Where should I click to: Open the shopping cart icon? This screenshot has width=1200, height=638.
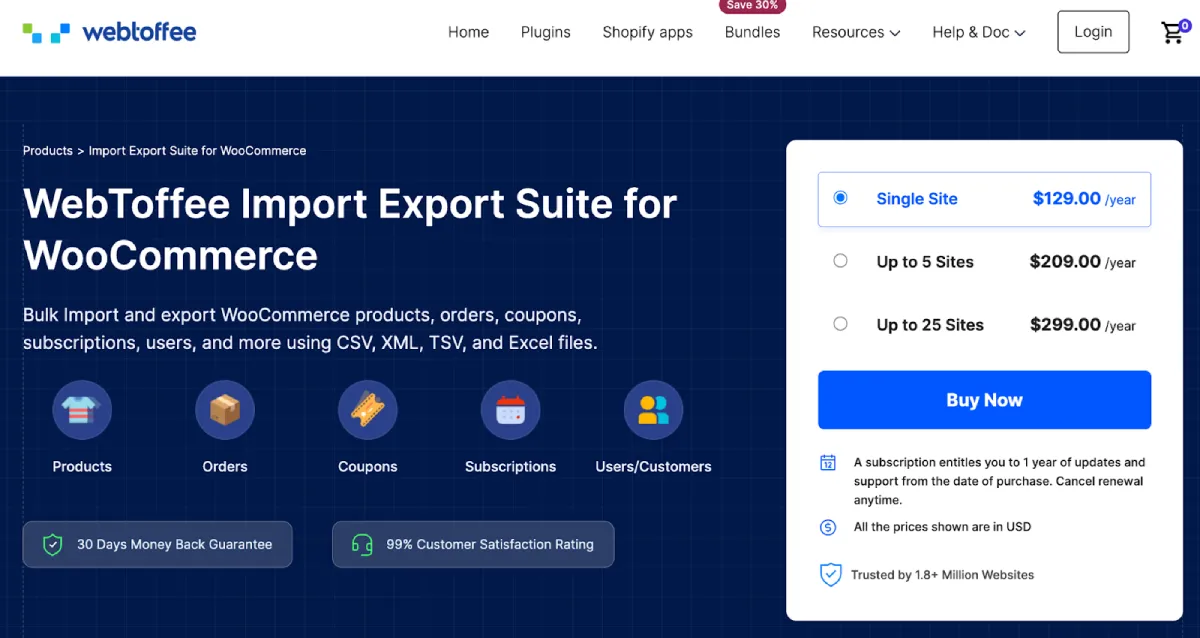point(1174,32)
